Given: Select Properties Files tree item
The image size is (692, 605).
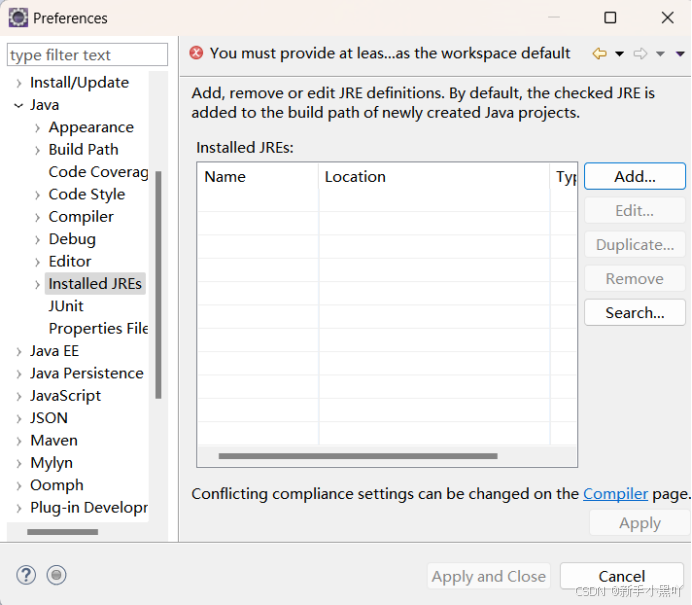Looking at the screenshot, I should pyautogui.click(x=98, y=329).
